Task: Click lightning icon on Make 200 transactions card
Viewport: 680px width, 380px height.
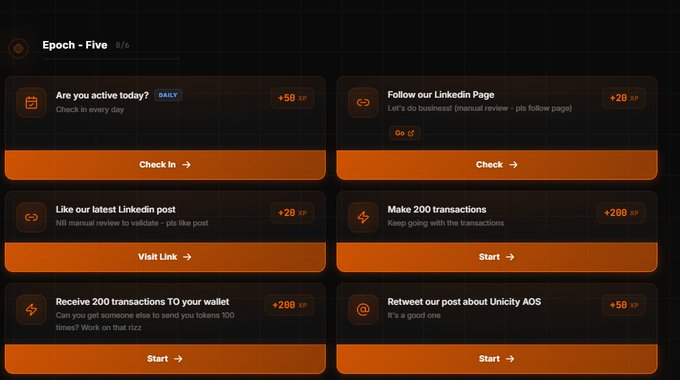Action: pyautogui.click(x=363, y=217)
